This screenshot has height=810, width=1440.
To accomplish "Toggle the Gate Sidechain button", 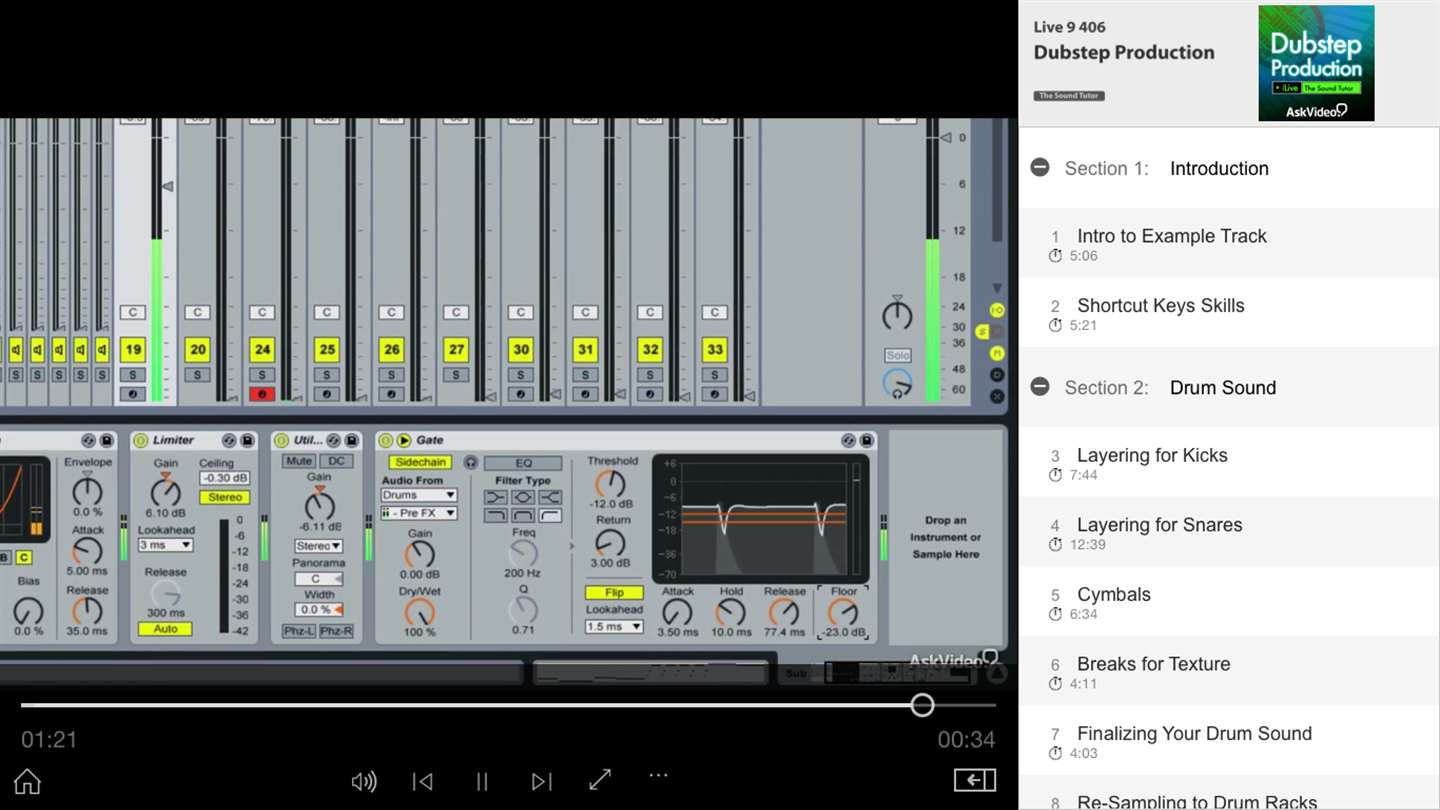I will pos(420,463).
